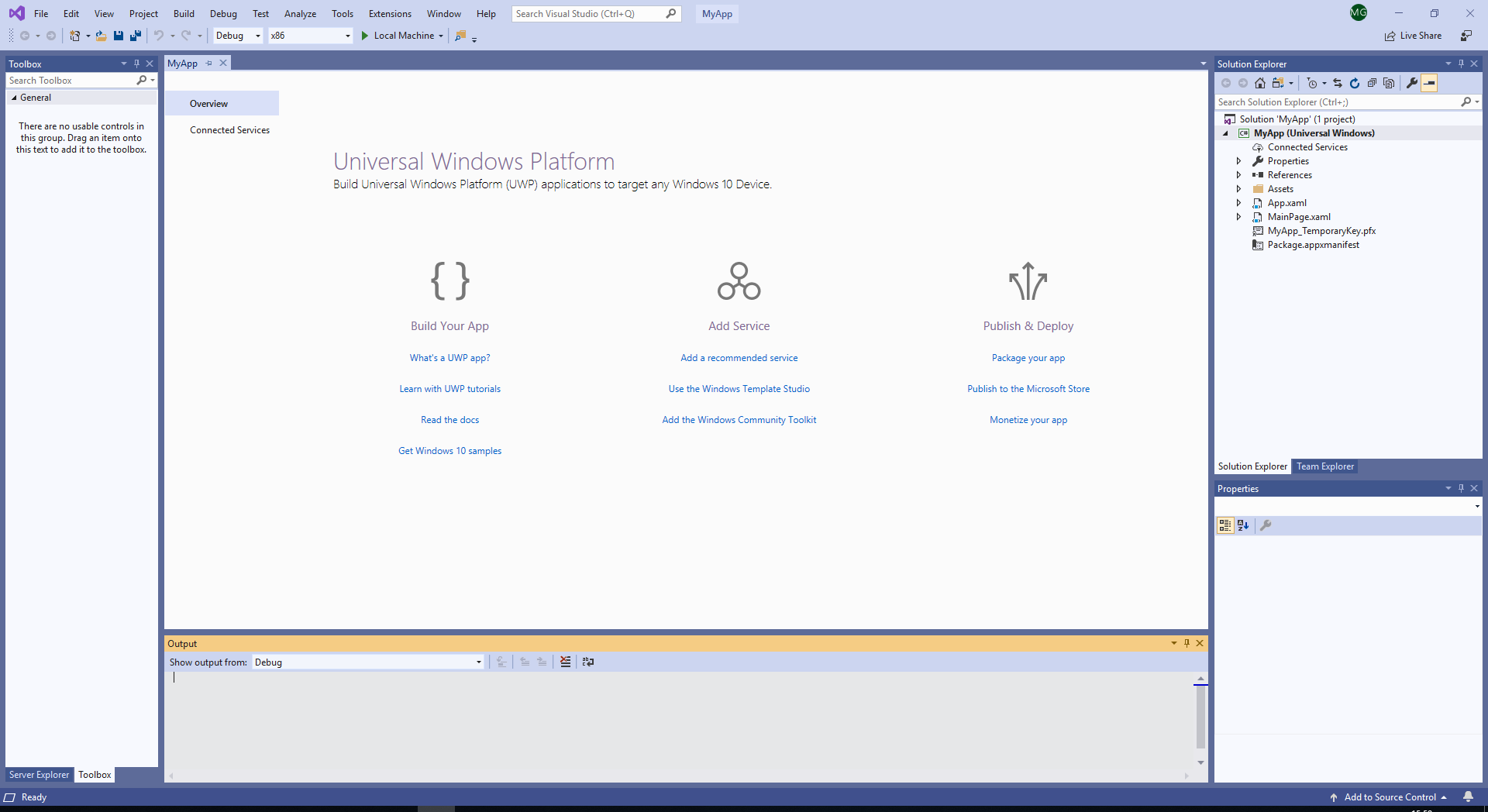Click 'Publish to the Microsoft Store' link
This screenshot has width=1488, height=812.
pyautogui.click(x=1028, y=389)
